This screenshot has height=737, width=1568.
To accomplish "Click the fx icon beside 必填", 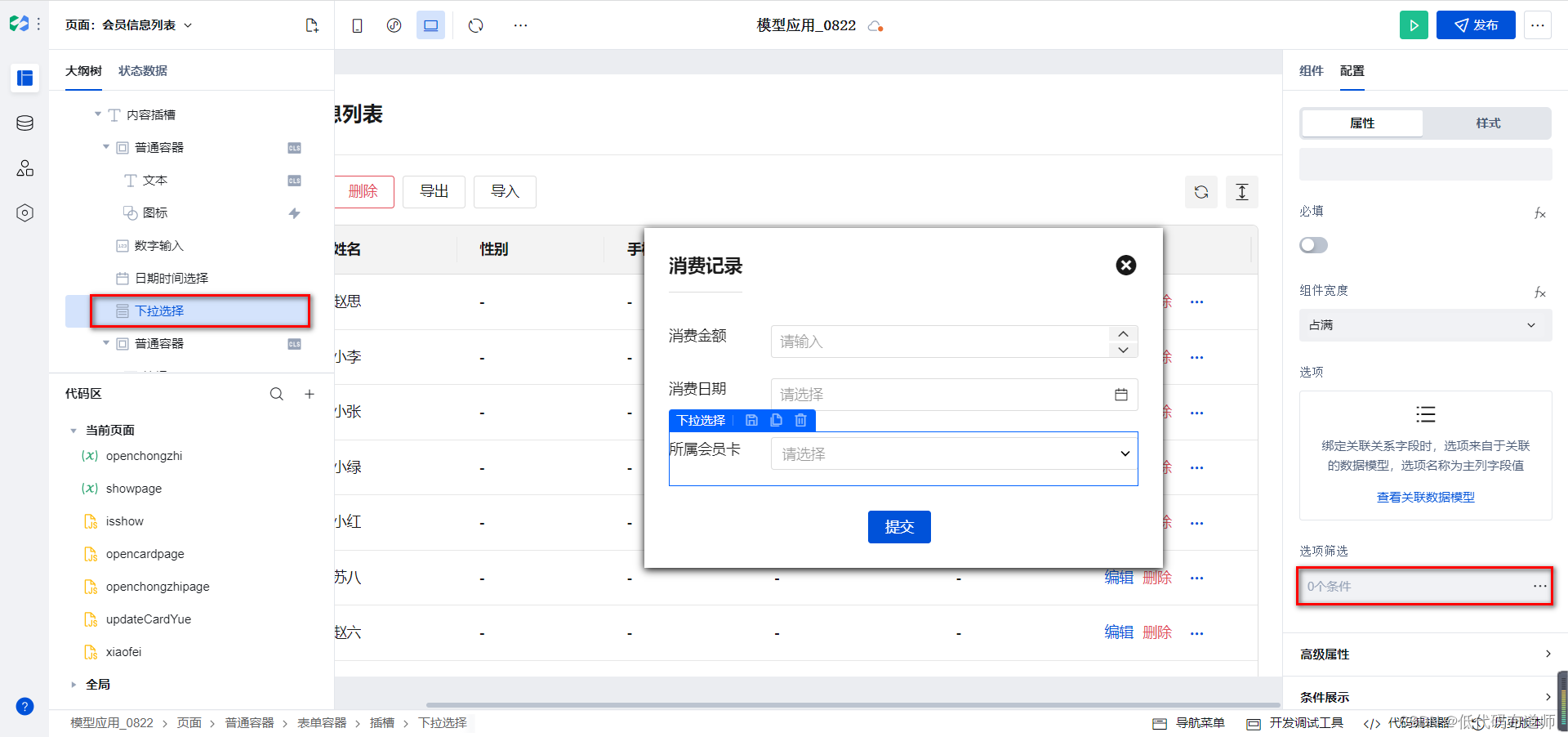I will click(1539, 212).
